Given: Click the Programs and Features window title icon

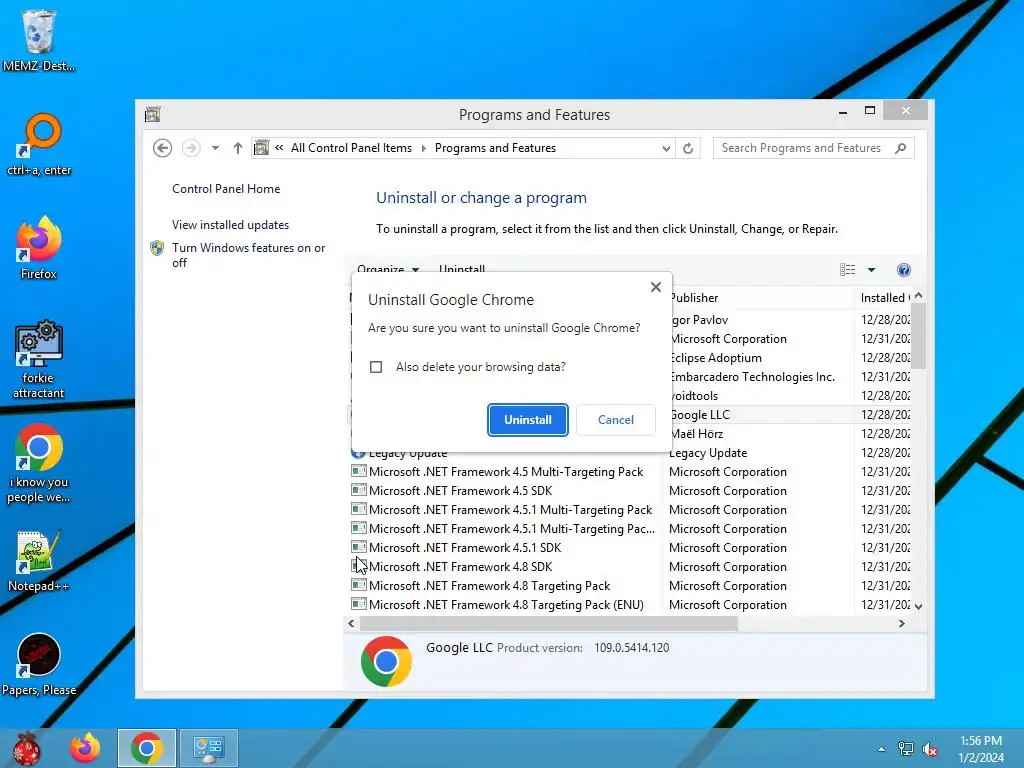Looking at the screenshot, I should point(153,115).
